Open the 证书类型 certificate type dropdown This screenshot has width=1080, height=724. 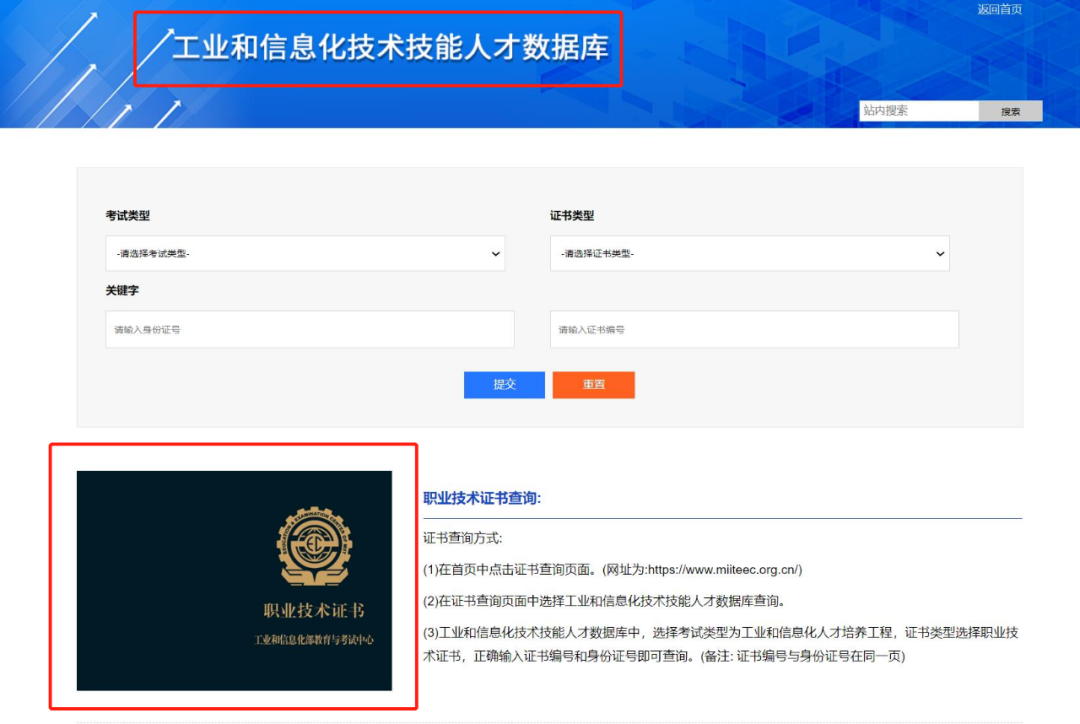point(753,253)
